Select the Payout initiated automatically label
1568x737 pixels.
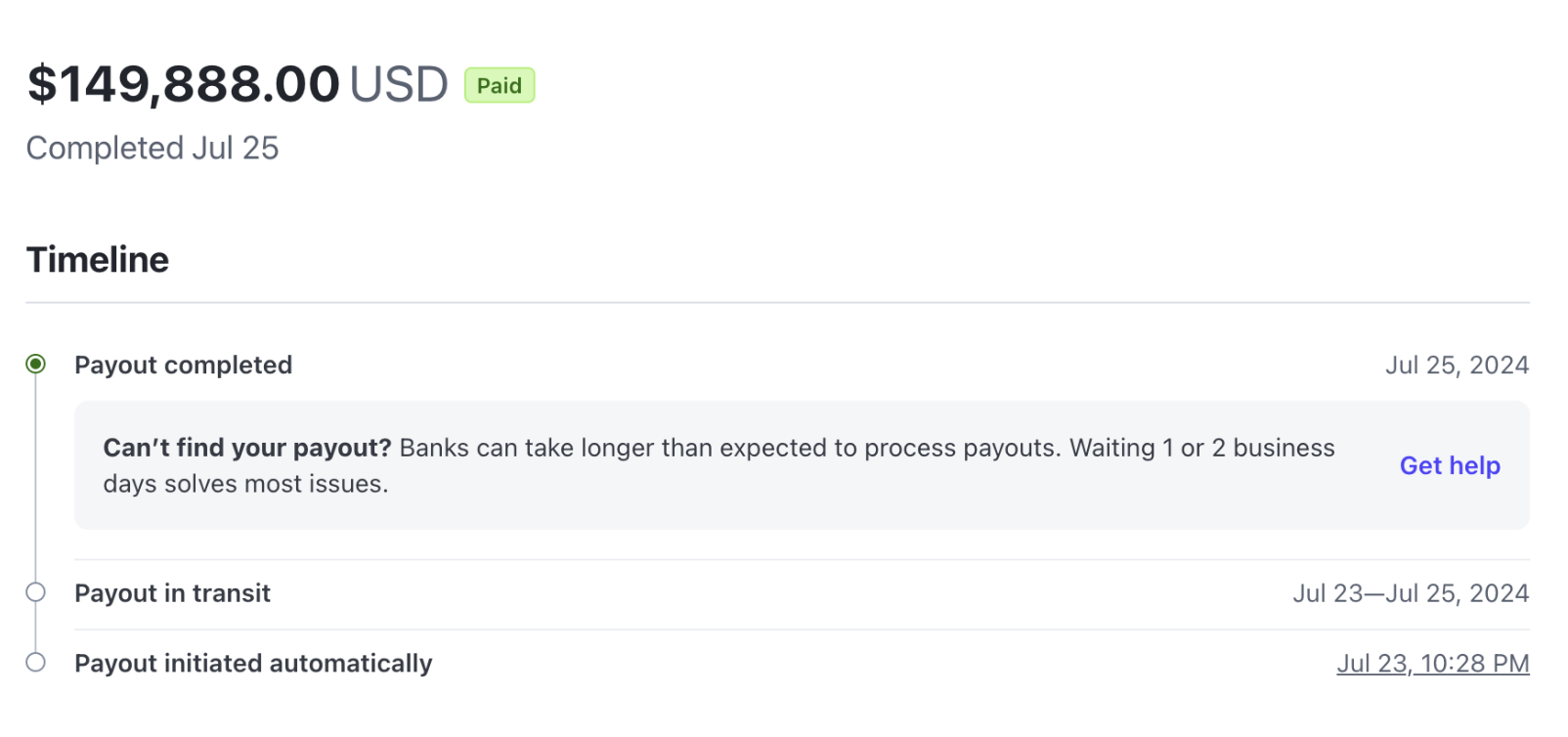[x=253, y=664]
